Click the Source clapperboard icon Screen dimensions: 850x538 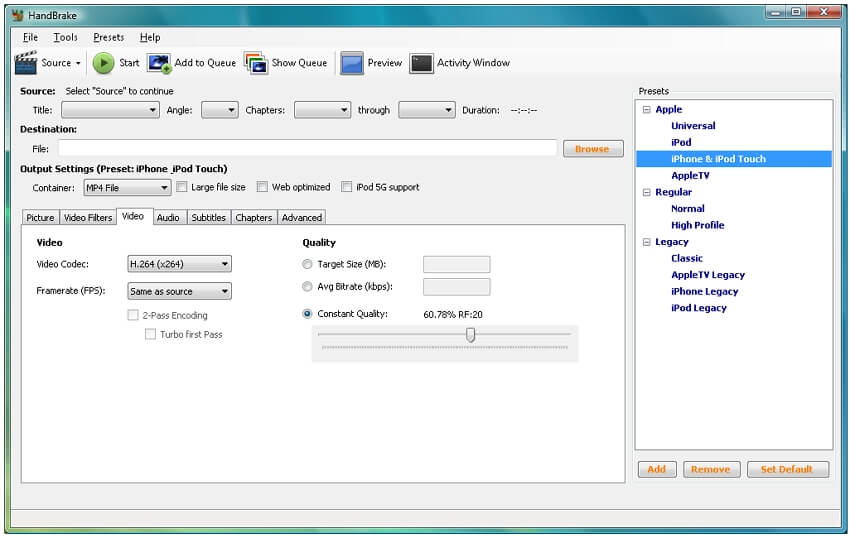[x=25, y=62]
